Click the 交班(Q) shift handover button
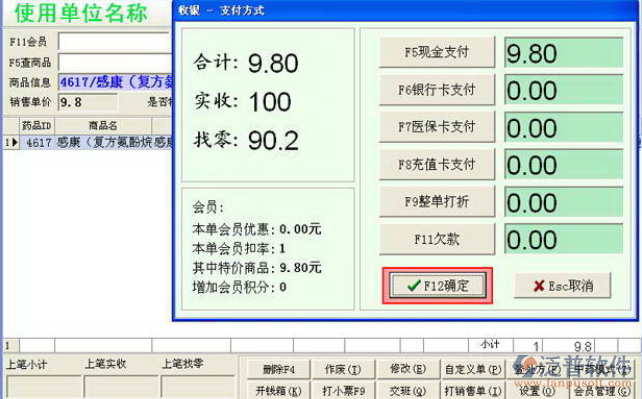 coord(407,391)
